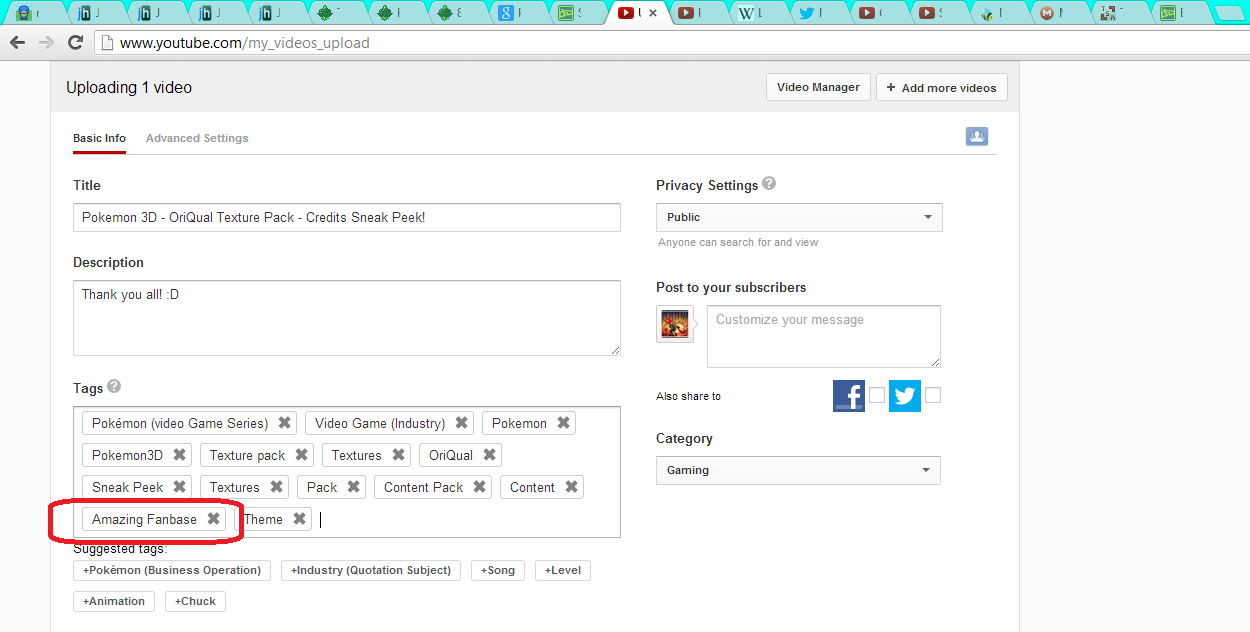The width and height of the screenshot is (1250, 632).
Task: Expand the Gaming category dropdown
Action: (x=798, y=470)
